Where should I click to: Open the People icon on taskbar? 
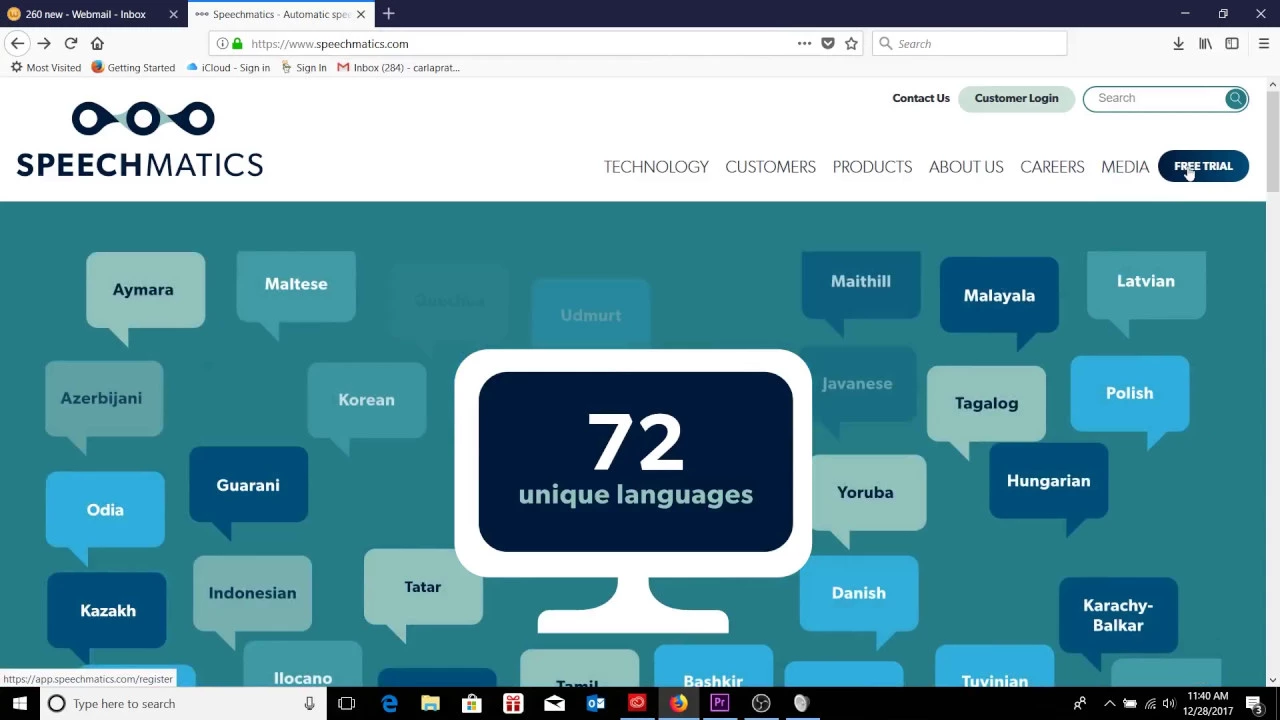click(x=1080, y=704)
